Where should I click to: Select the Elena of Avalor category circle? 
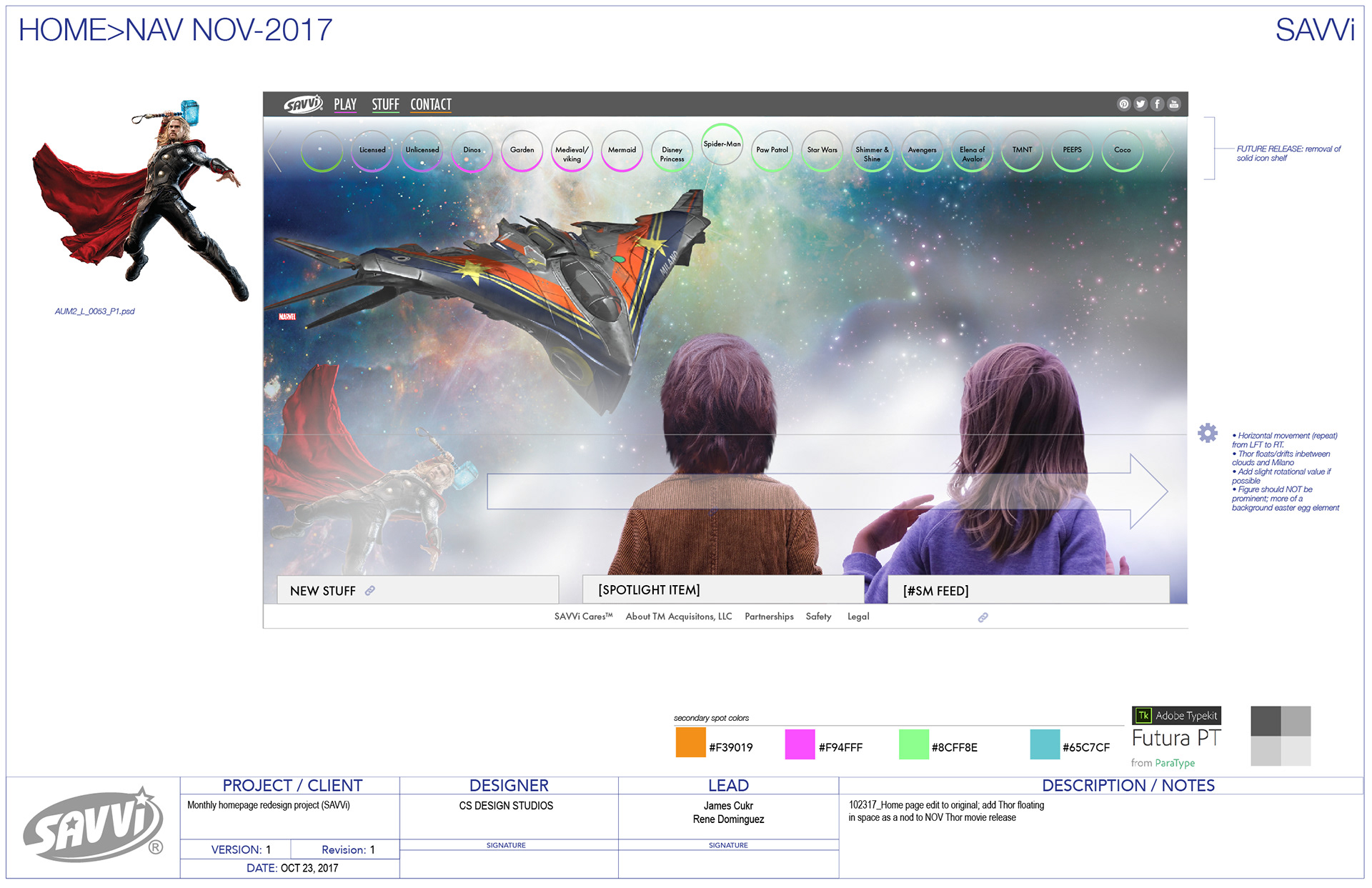[973, 150]
